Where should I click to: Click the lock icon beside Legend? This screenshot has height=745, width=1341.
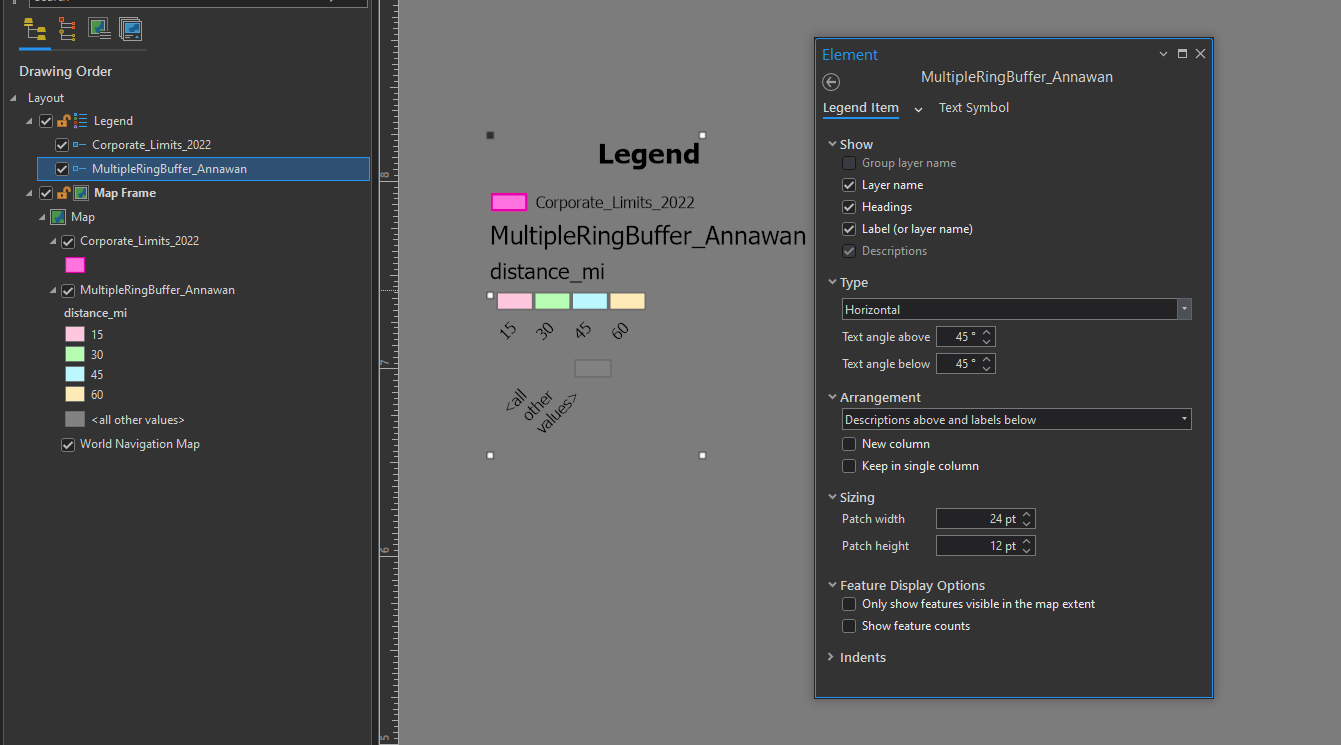[65, 121]
